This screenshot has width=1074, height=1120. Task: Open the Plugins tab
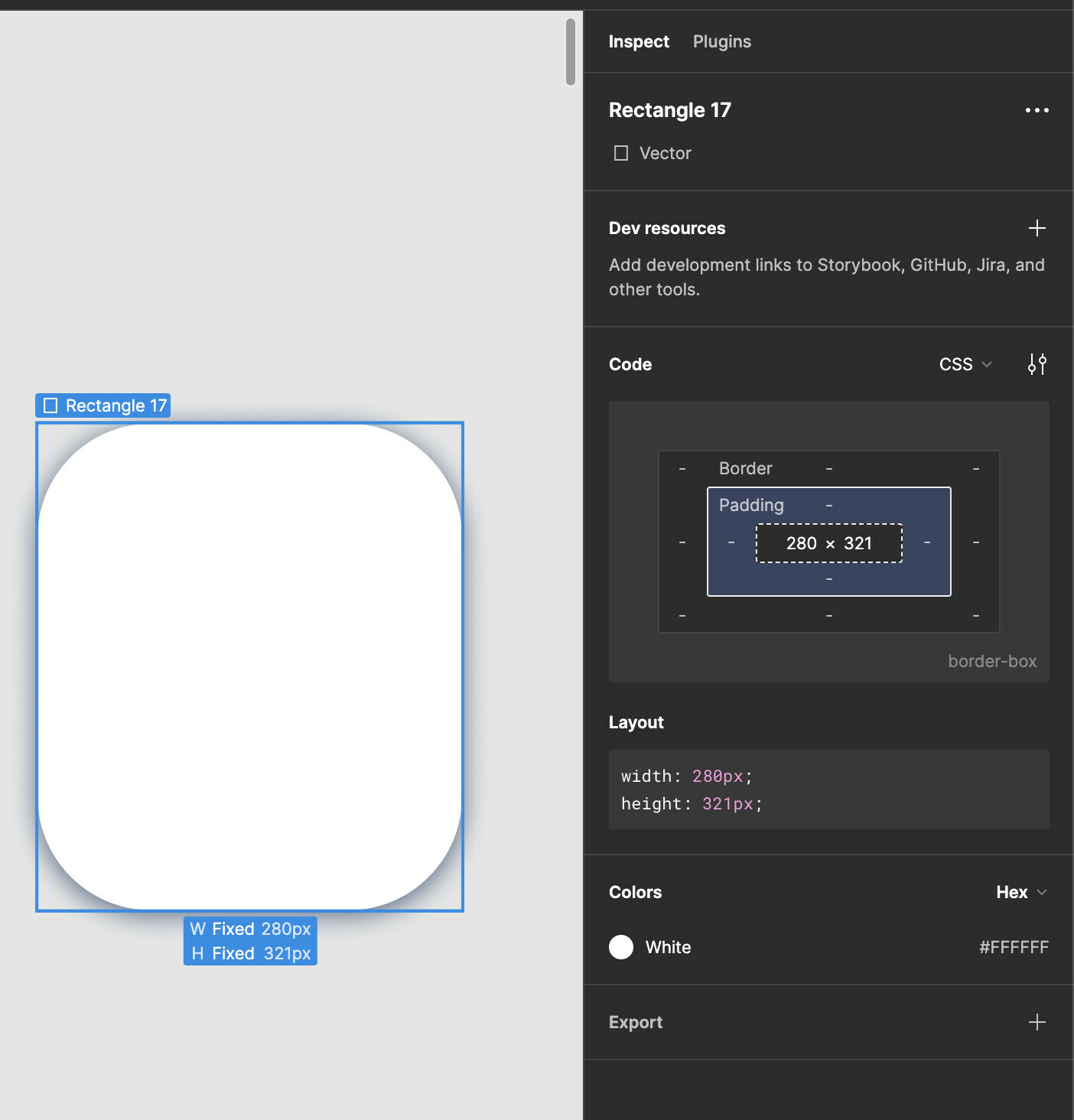(x=721, y=41)
